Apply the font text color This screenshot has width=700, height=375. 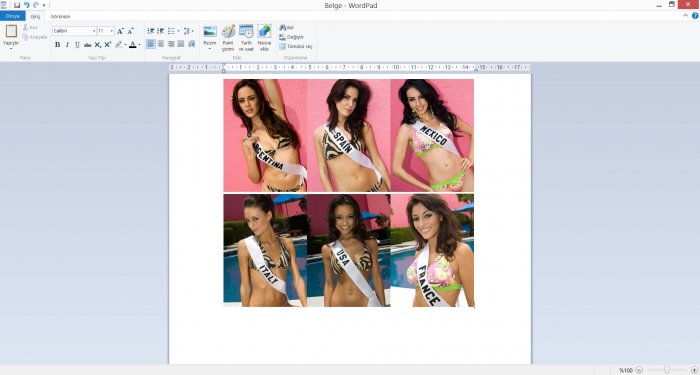133,45
